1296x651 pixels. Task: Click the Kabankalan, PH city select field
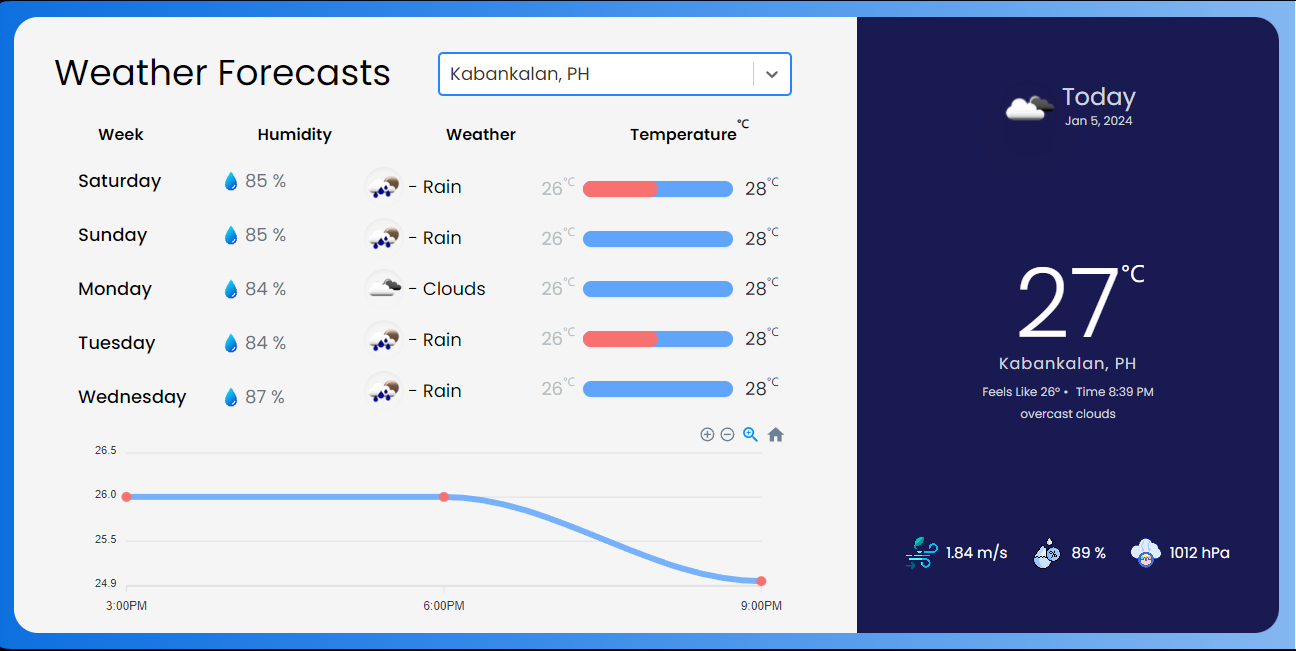pyautogui.click(x=595, y=74)
